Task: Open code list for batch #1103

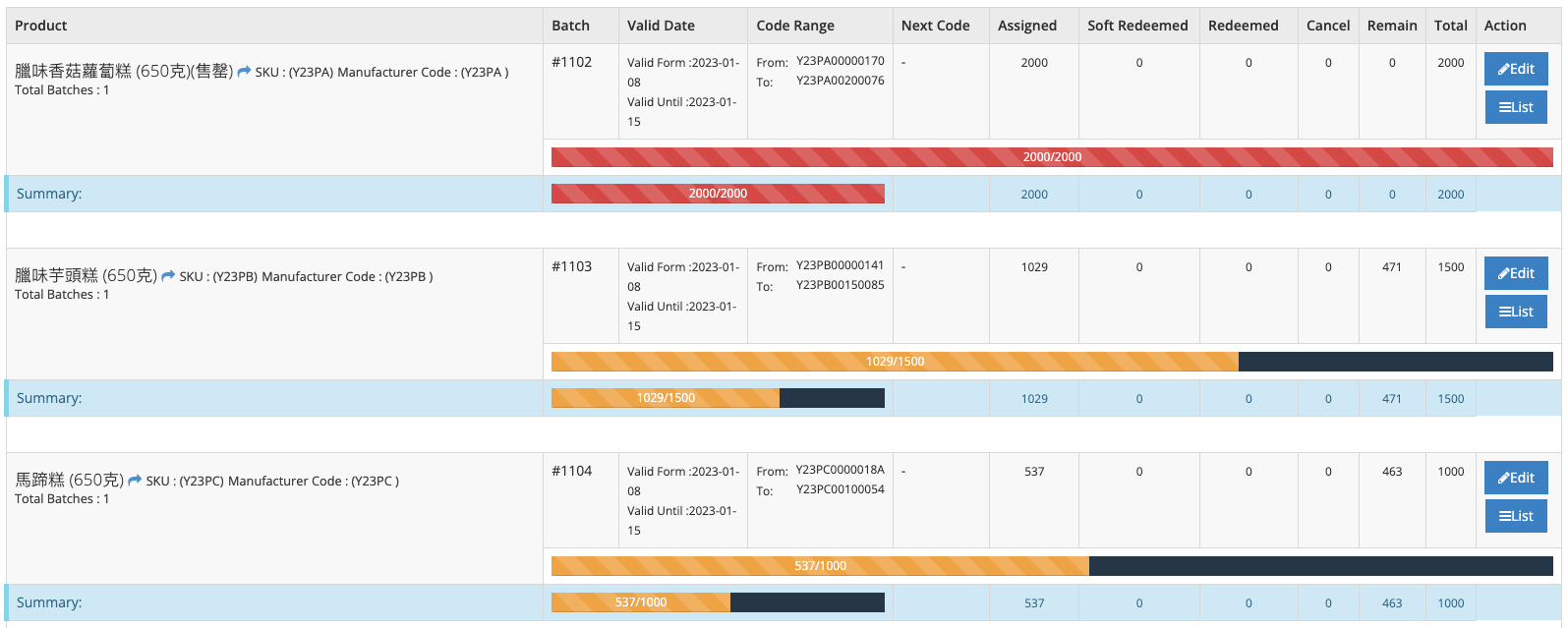Action: point(1515,312)
